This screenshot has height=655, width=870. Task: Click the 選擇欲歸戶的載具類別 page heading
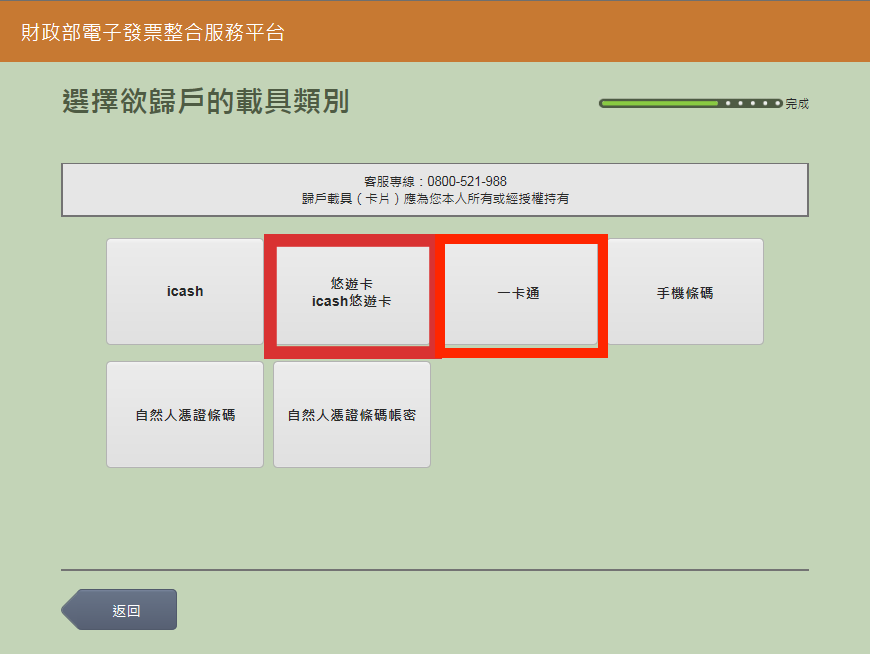[205, 101]
